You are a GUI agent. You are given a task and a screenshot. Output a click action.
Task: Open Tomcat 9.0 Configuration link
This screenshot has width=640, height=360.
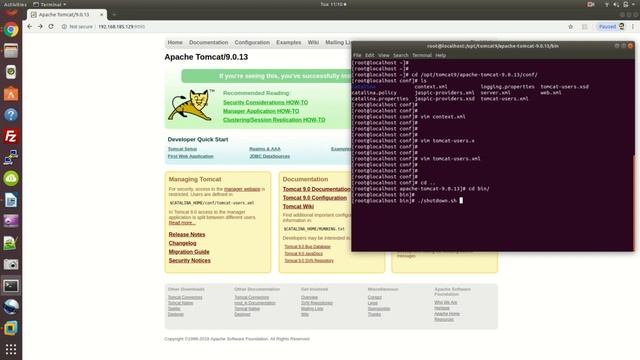pos(315,198)
